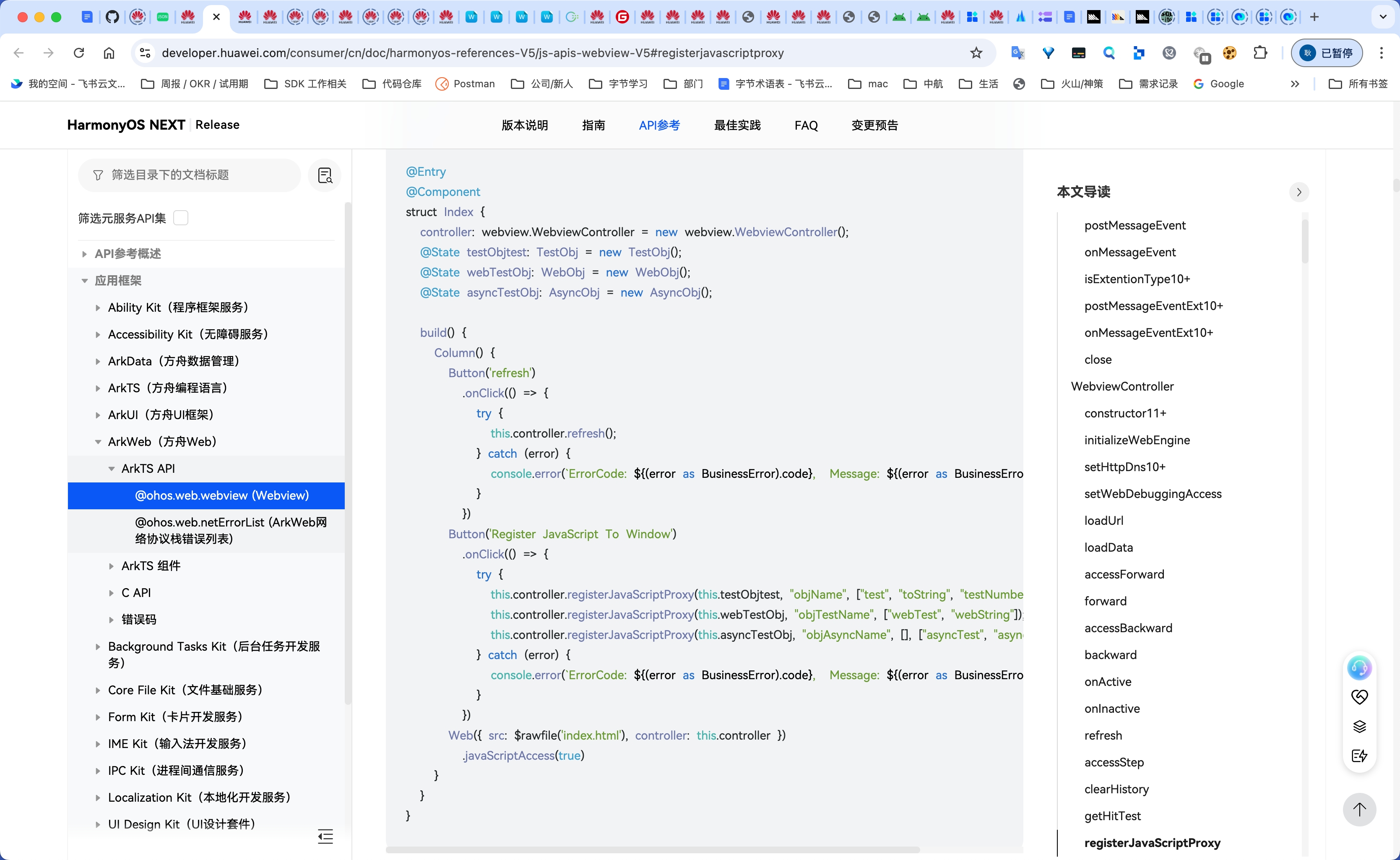Open a new browser tab with plus
Viewport: 1400px width, 860px height.
1314,17
